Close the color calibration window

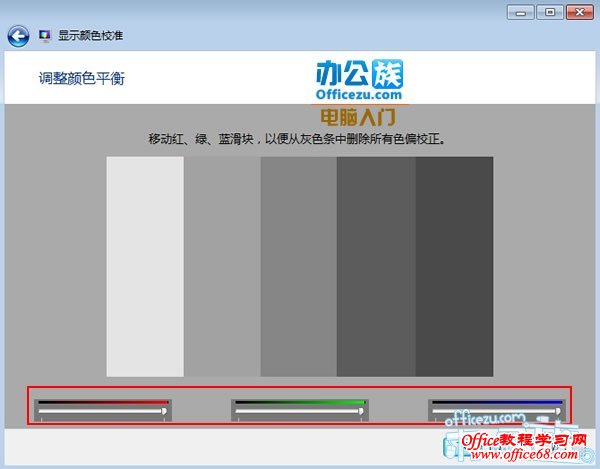[580, 13]
